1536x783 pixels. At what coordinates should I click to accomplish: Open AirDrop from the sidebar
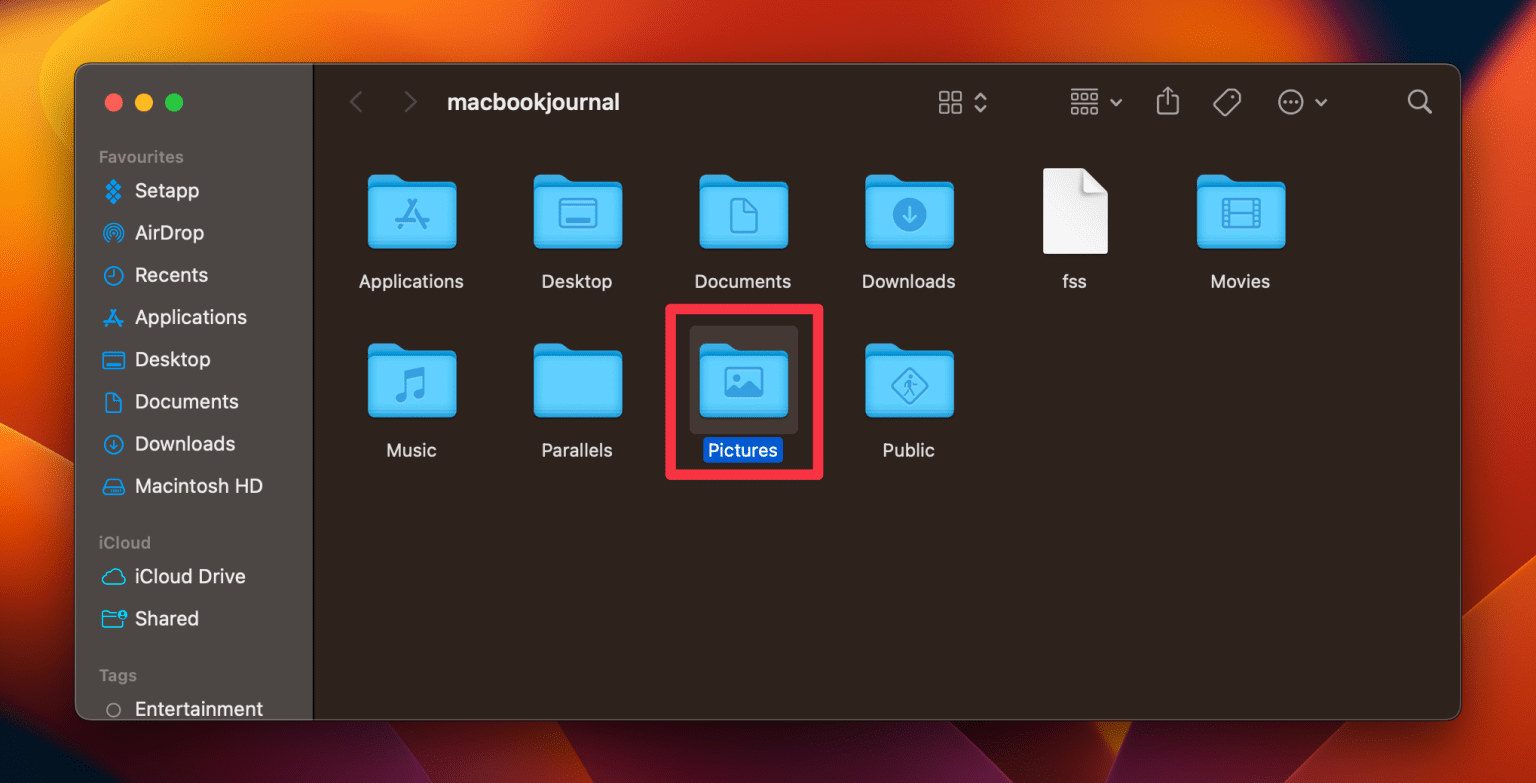coord(166,232)
